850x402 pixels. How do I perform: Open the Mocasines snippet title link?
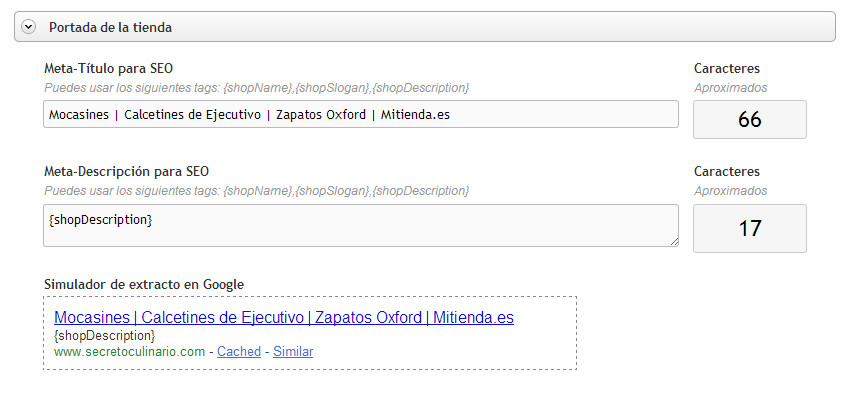click(284, 318)
